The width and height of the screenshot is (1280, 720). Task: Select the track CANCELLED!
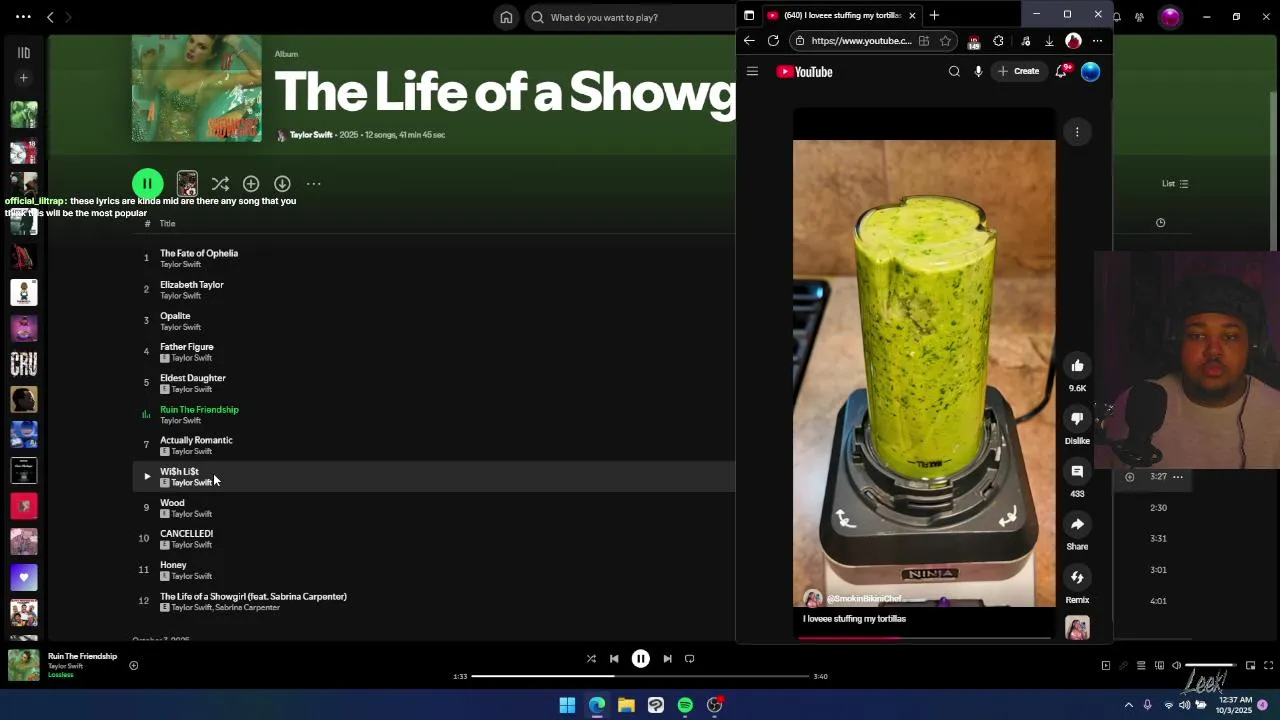coord(186,533)
